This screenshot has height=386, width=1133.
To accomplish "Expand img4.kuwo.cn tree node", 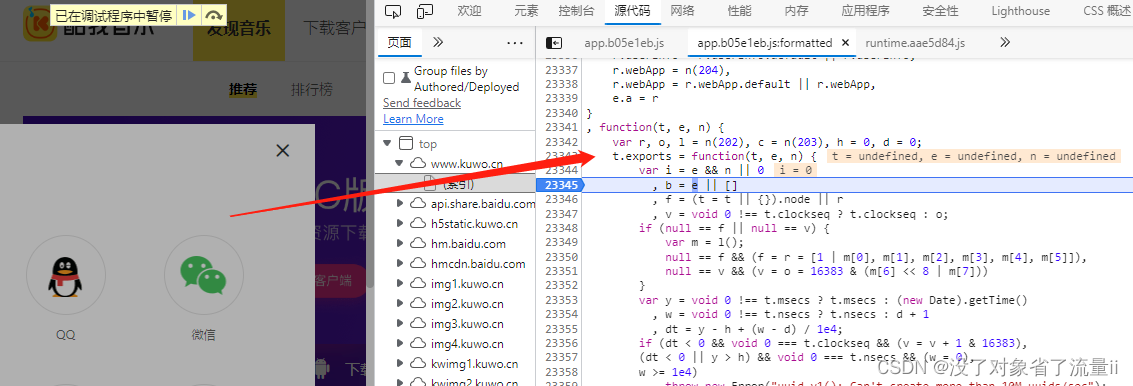I will (400, 343).
